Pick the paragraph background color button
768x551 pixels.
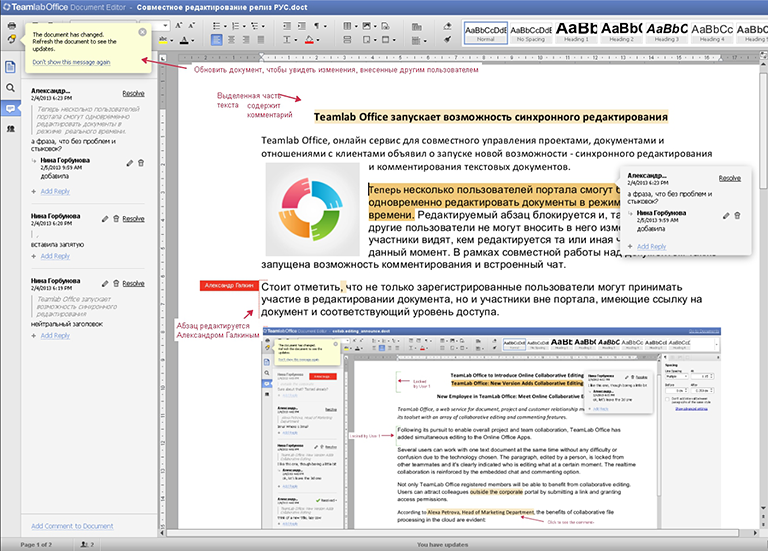click(309, 40)
